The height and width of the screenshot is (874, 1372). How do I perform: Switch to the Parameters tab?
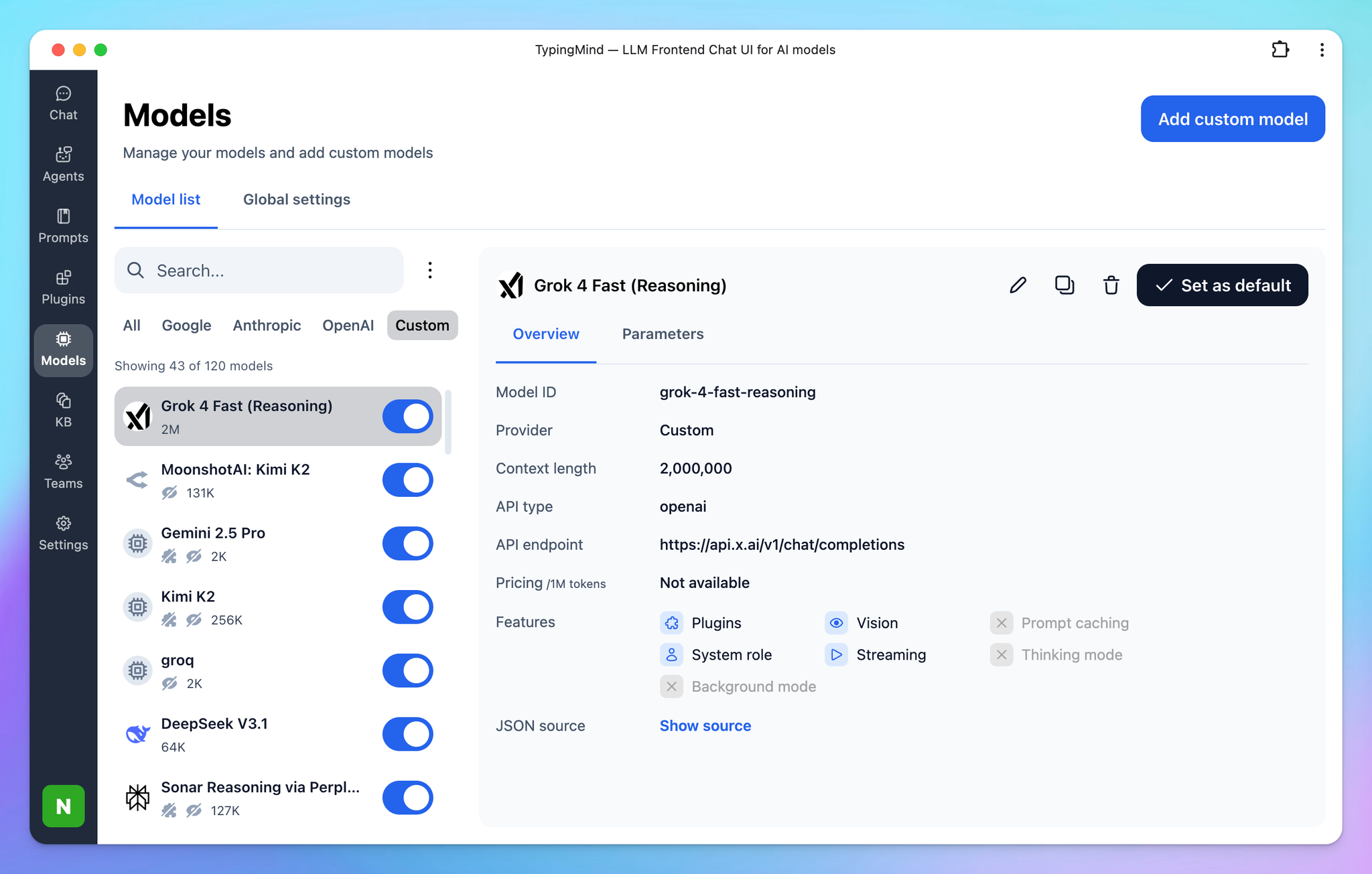tap(663, 334)
